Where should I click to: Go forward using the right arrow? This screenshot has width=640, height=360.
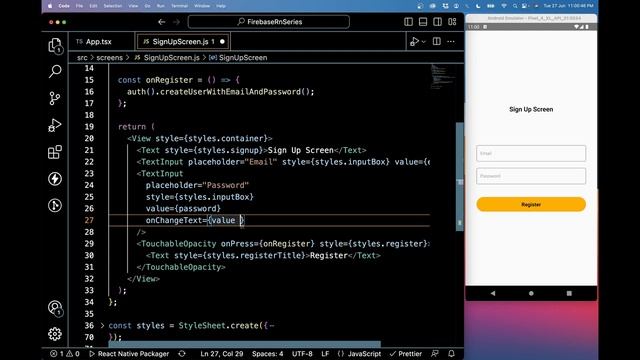pyautogui.click(x=176, y=22)
